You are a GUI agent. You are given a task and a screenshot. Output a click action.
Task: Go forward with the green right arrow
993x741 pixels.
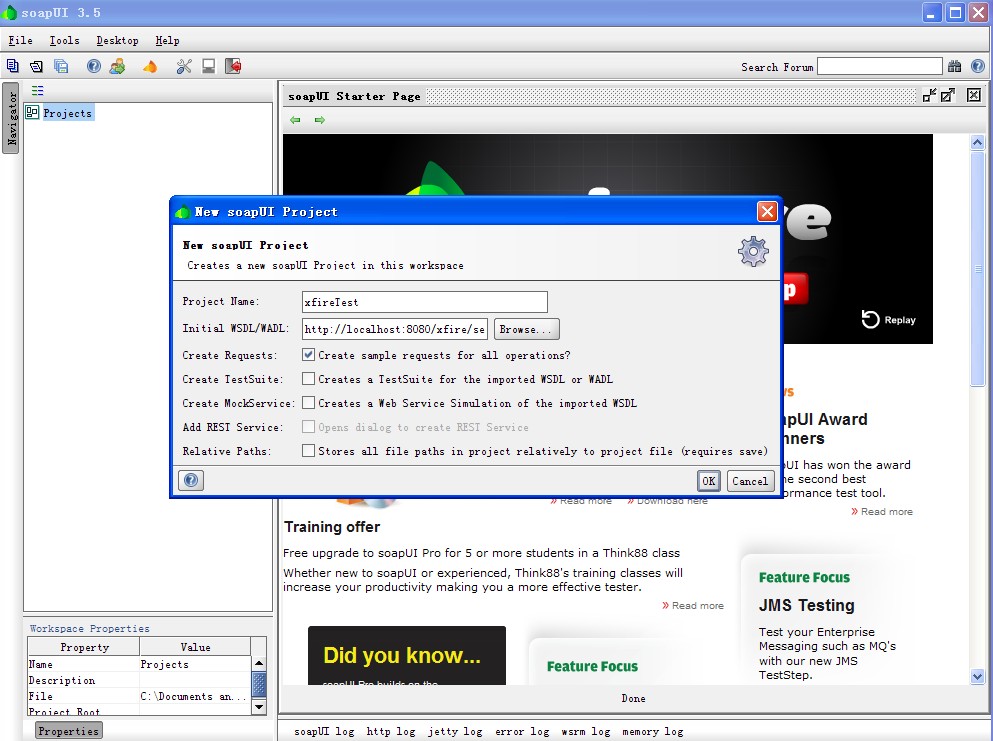(x=320, y=120)
